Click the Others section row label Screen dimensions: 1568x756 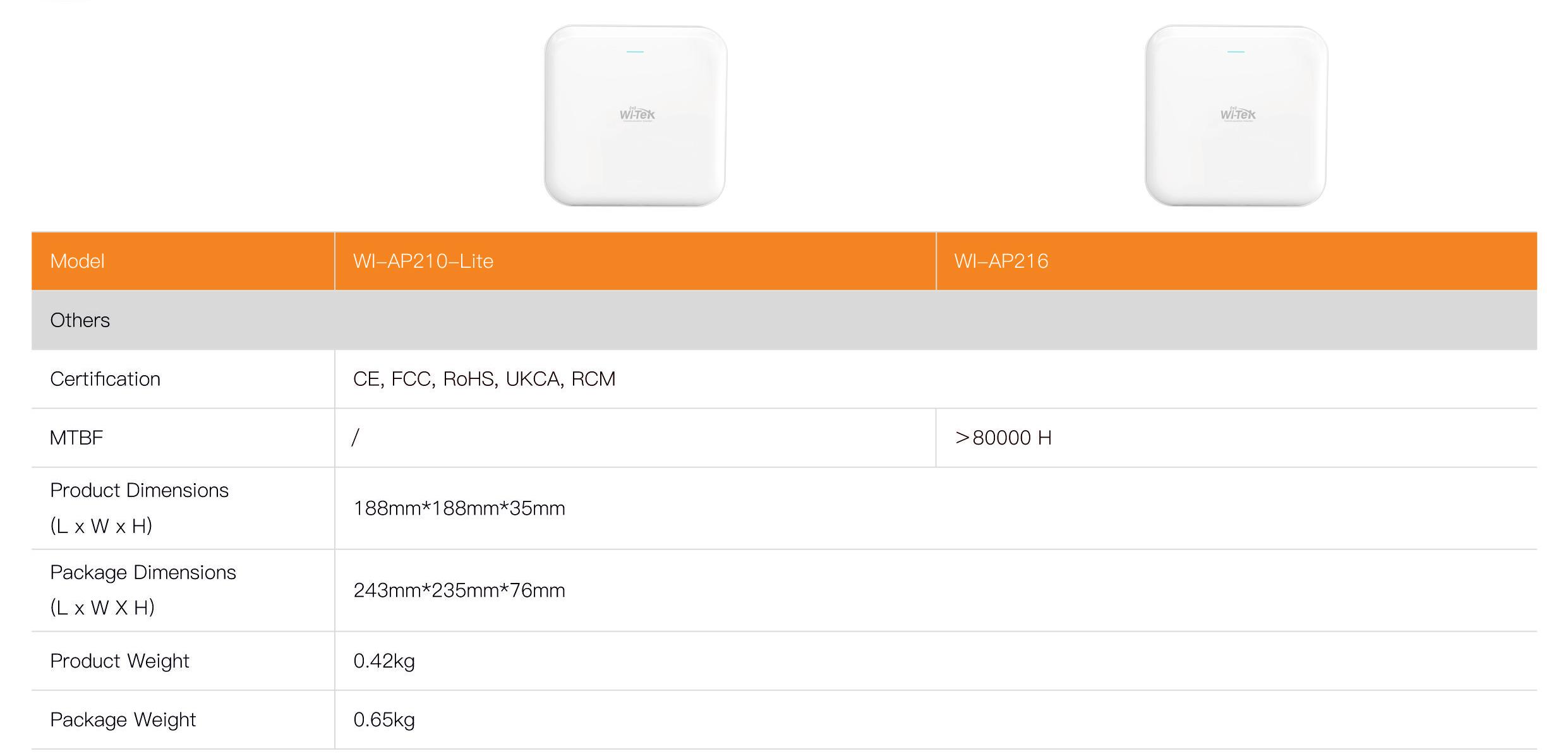80,320
